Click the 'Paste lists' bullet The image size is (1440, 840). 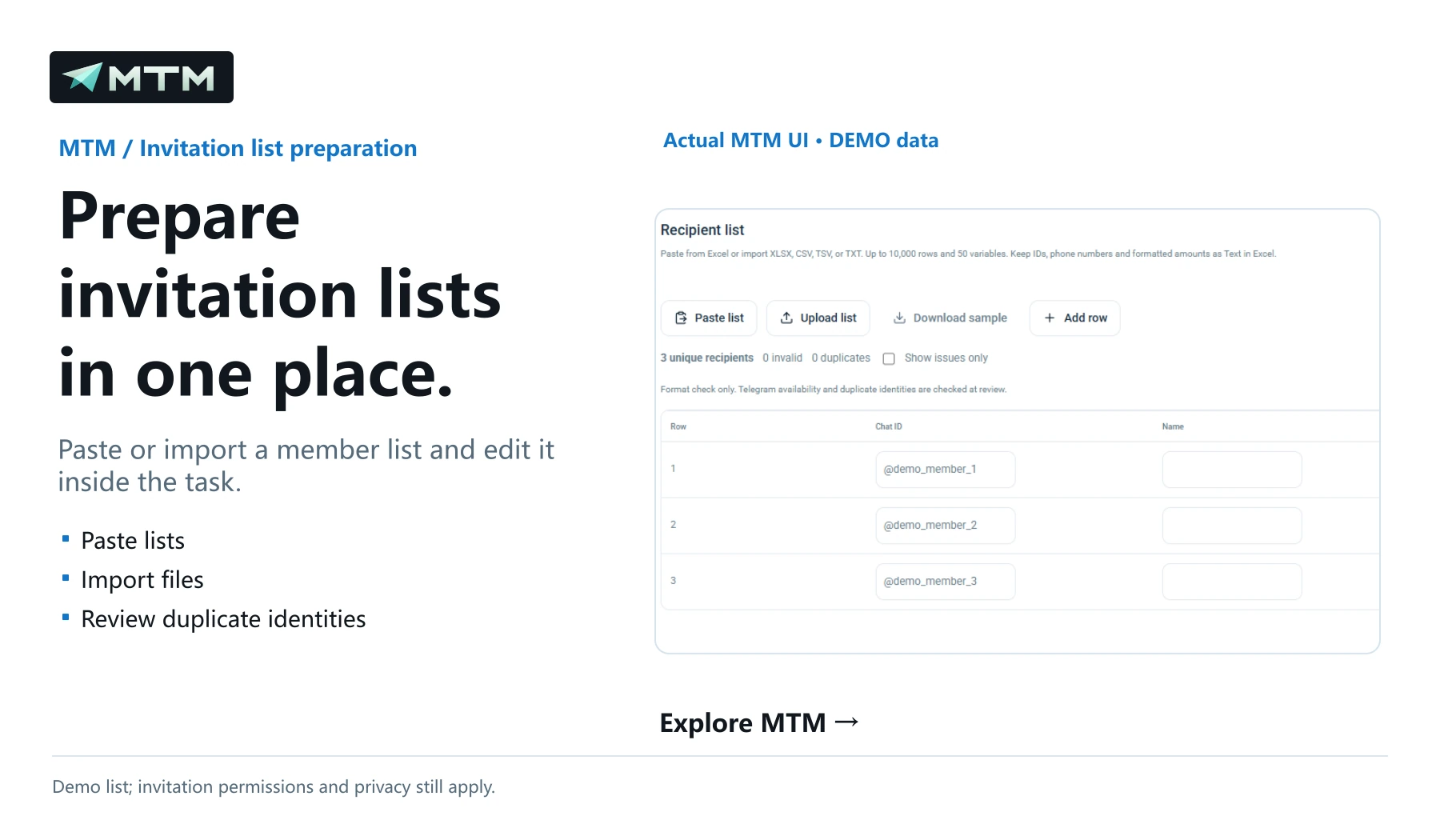tap(133, 541)
